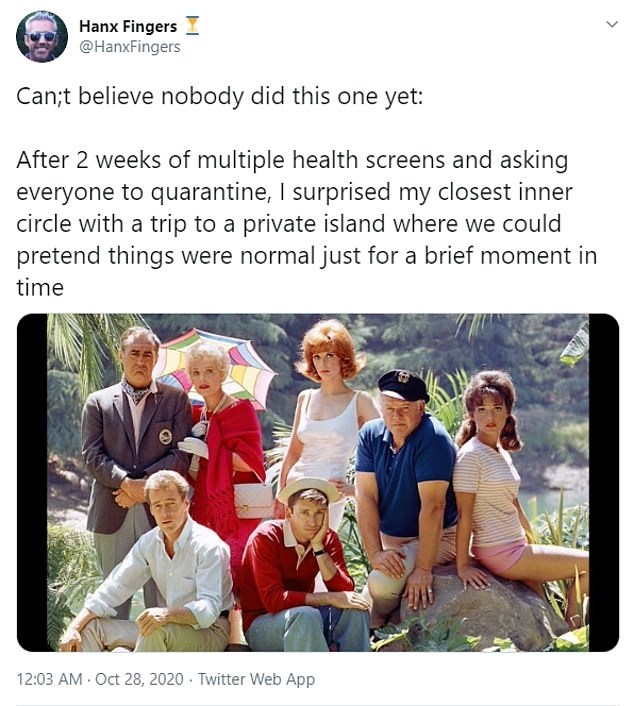Click the gray blazer crest badge in the photo

(165, 436)
